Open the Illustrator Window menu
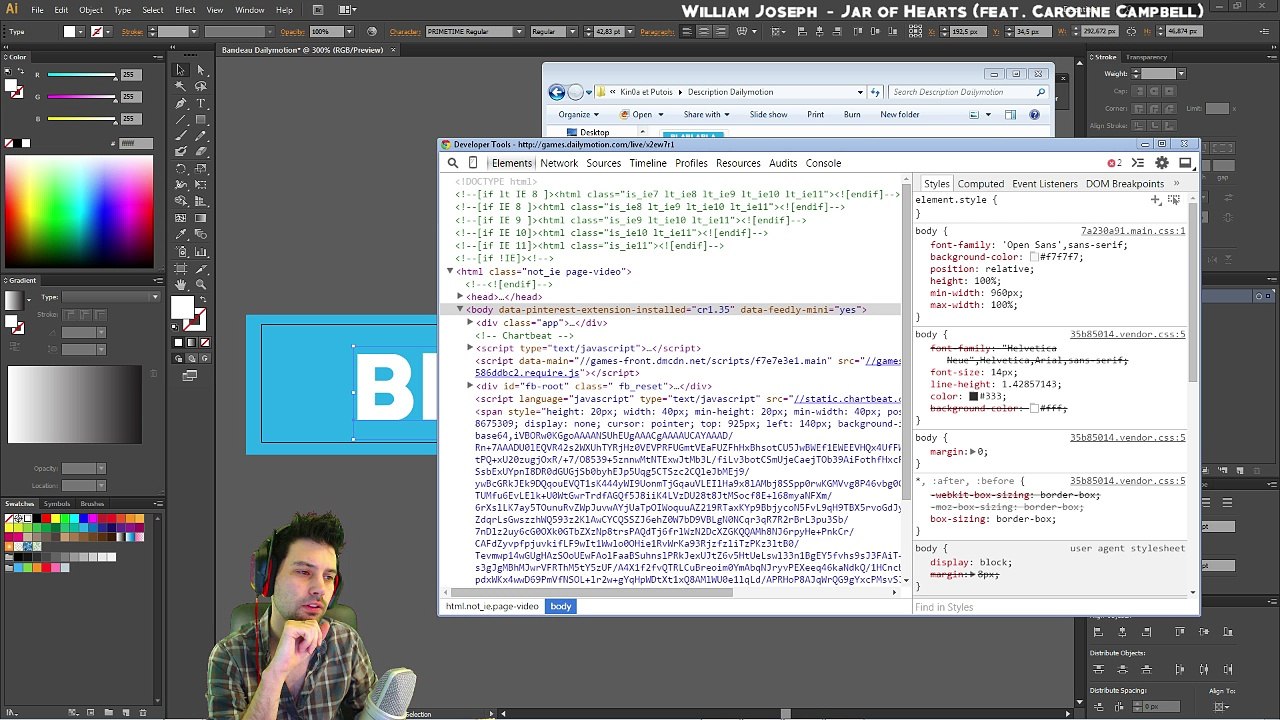Image resolution: width=1280 pixels, height=720 pixels. pyautogui.click(x=250, y=10)
